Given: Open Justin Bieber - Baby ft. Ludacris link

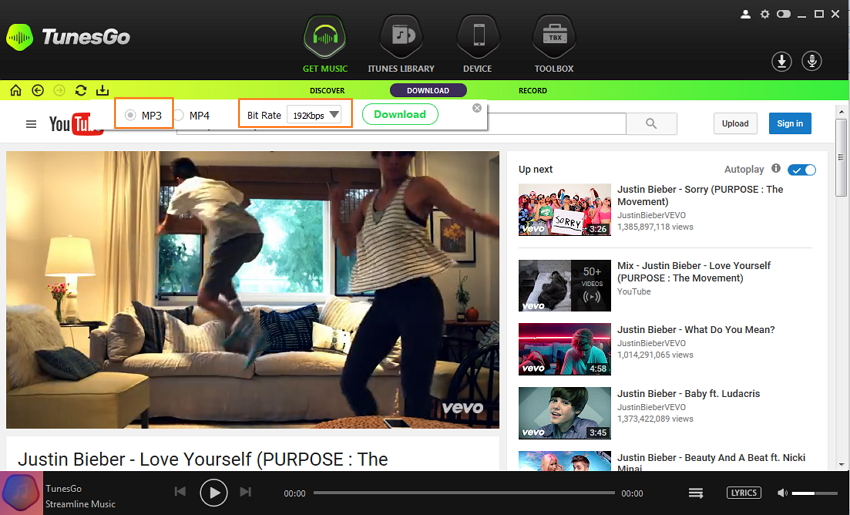Looking at the screenshot, I should point(688,394).
